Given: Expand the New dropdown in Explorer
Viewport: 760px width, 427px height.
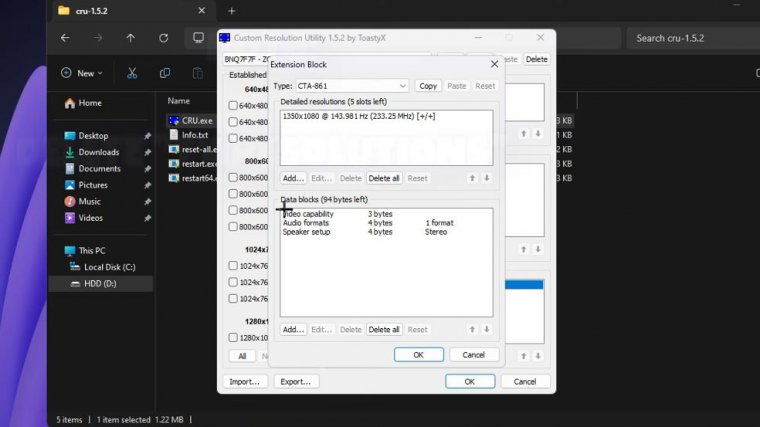Looking at the screenshot, I should (85, 73).
